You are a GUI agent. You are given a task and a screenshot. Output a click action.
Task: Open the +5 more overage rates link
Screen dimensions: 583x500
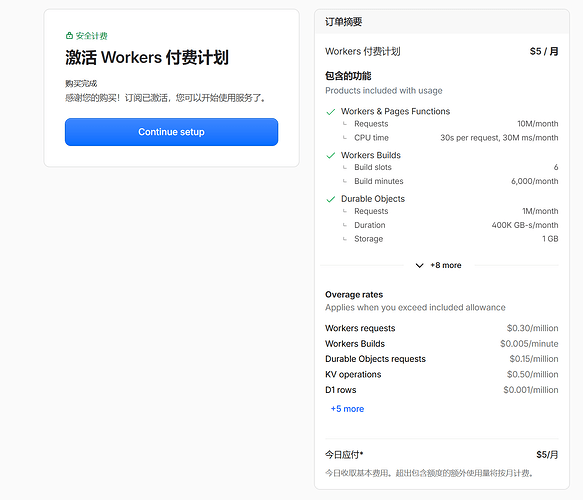coord(347,409)
